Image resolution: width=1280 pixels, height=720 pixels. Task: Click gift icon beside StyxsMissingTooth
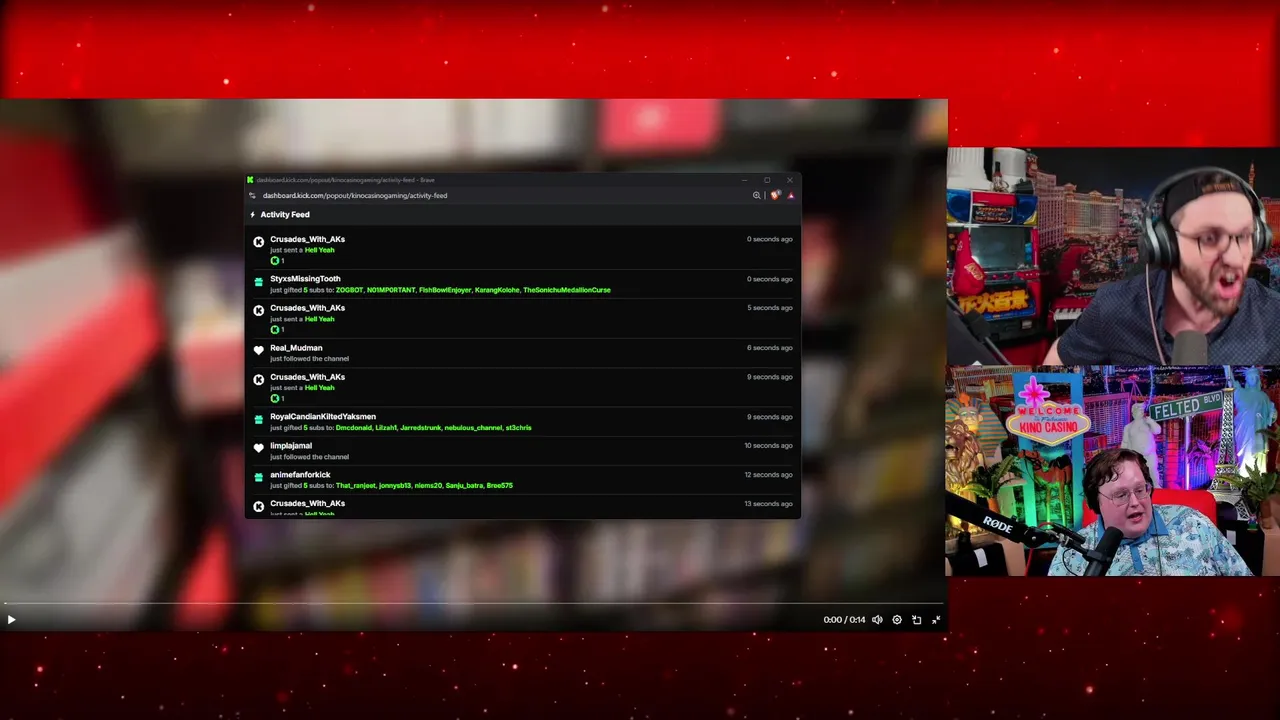(x=258, y=282)
